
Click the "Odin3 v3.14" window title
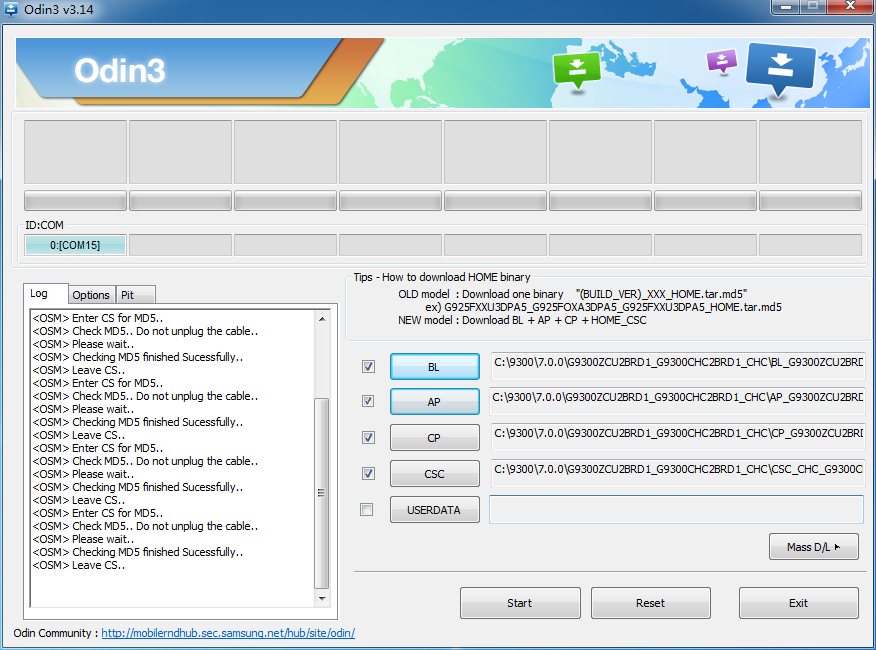tap(59, 10)
